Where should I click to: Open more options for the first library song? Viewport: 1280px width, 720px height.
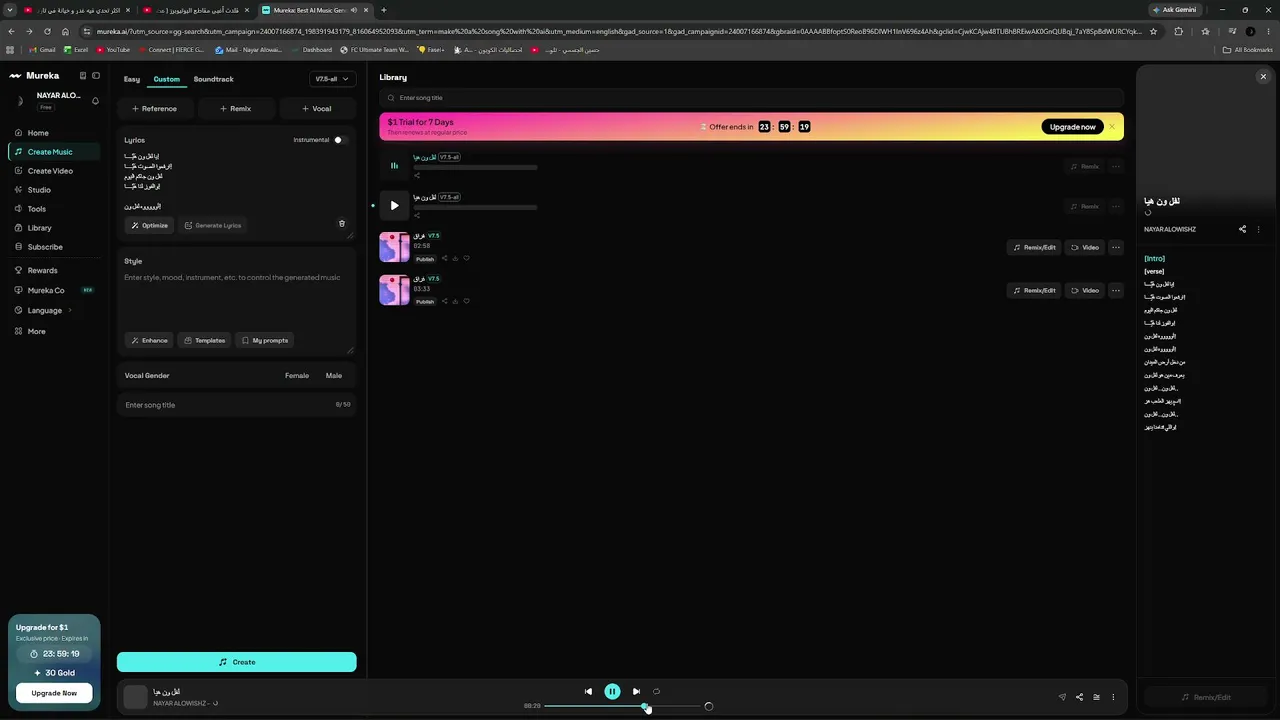coord(1116,166)
